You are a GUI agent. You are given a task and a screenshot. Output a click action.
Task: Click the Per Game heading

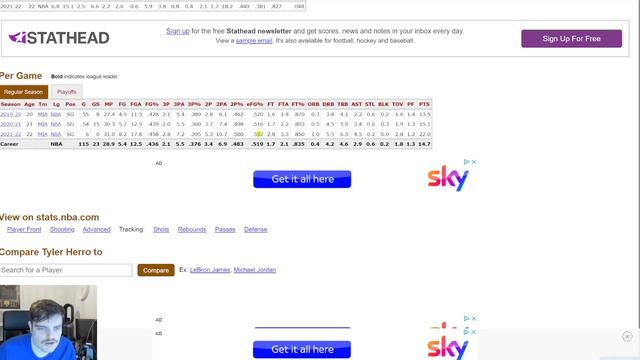point(21,76)
